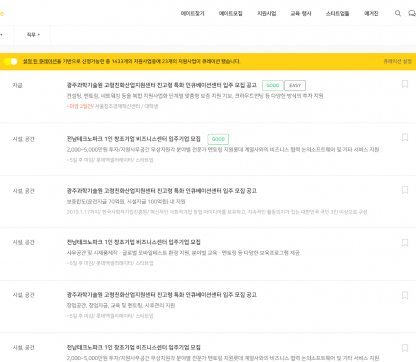Open 큐레이션 설정 in yellow banner
The height and width of the screenshot is (362, 416).
pyautogui.click(x=397, y=61)
